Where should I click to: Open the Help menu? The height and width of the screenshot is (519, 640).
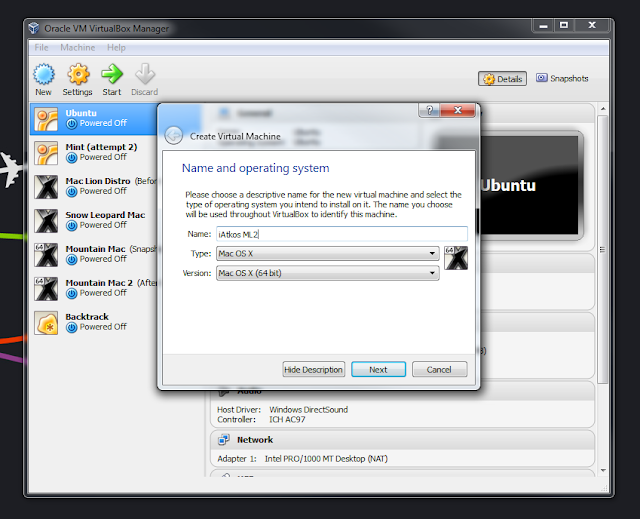[116, 47]
